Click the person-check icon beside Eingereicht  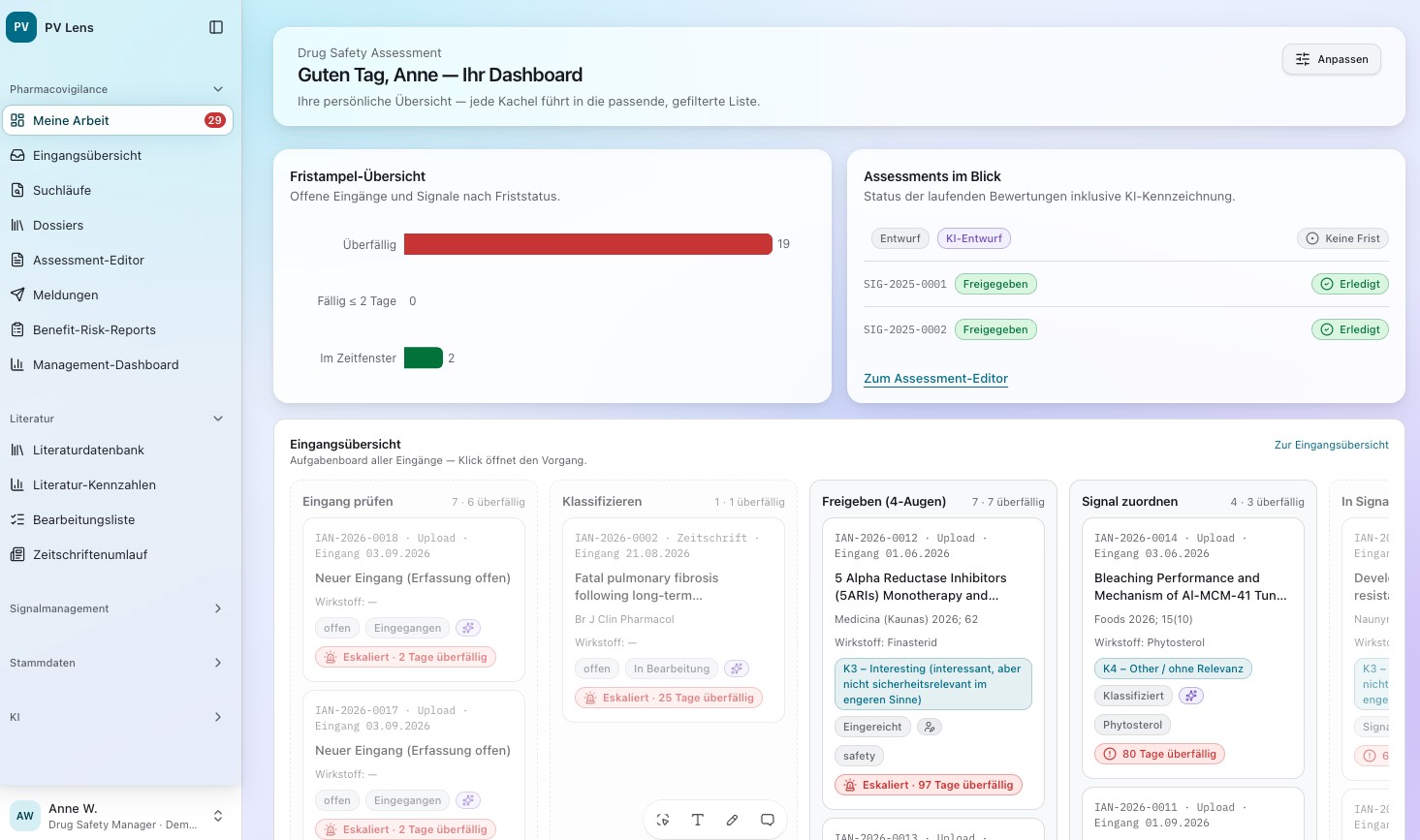coord(930,727)
